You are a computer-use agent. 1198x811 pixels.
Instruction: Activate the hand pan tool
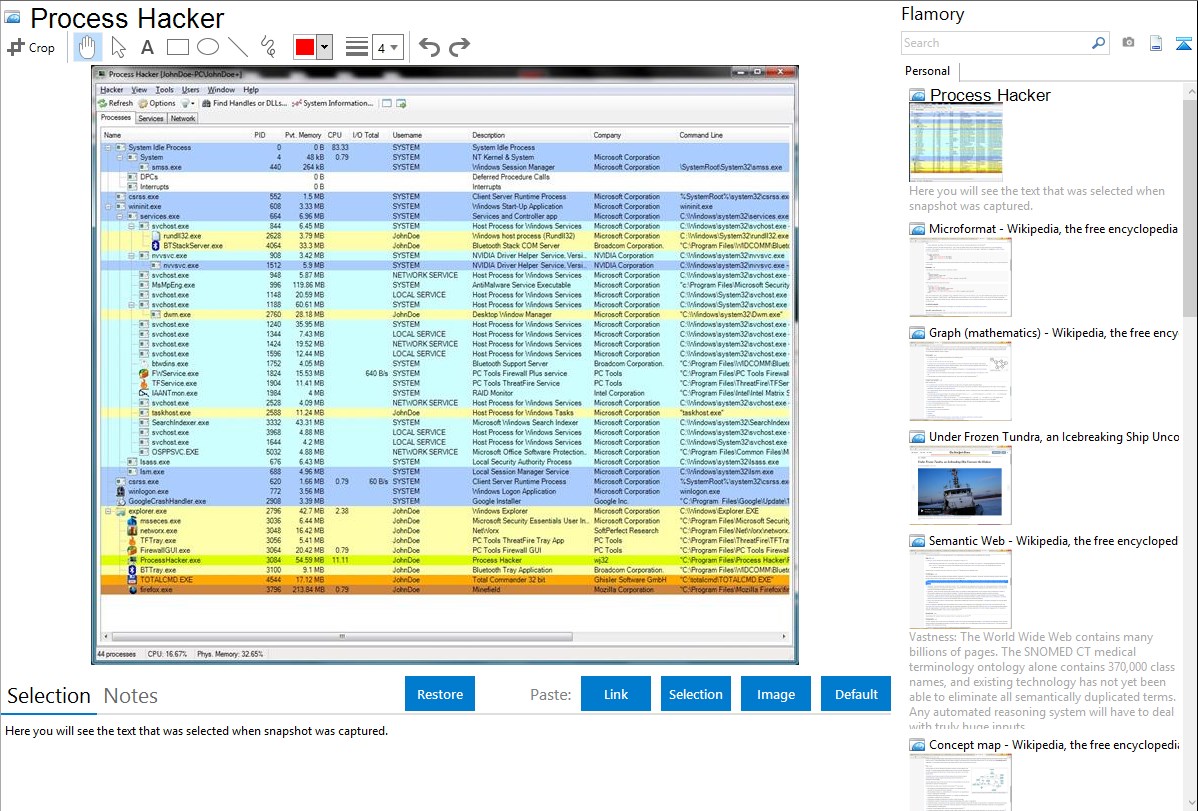[x=87, y=47]
